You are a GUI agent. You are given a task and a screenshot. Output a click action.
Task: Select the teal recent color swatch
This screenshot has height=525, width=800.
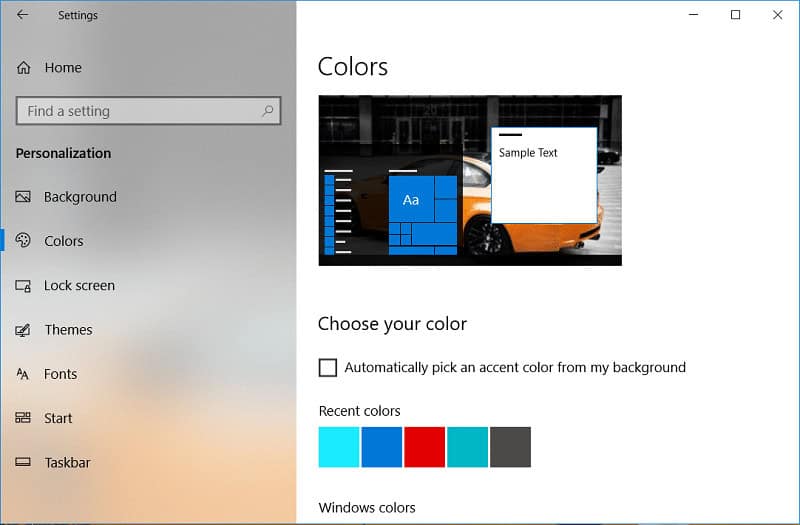click(x=467, y=447)
